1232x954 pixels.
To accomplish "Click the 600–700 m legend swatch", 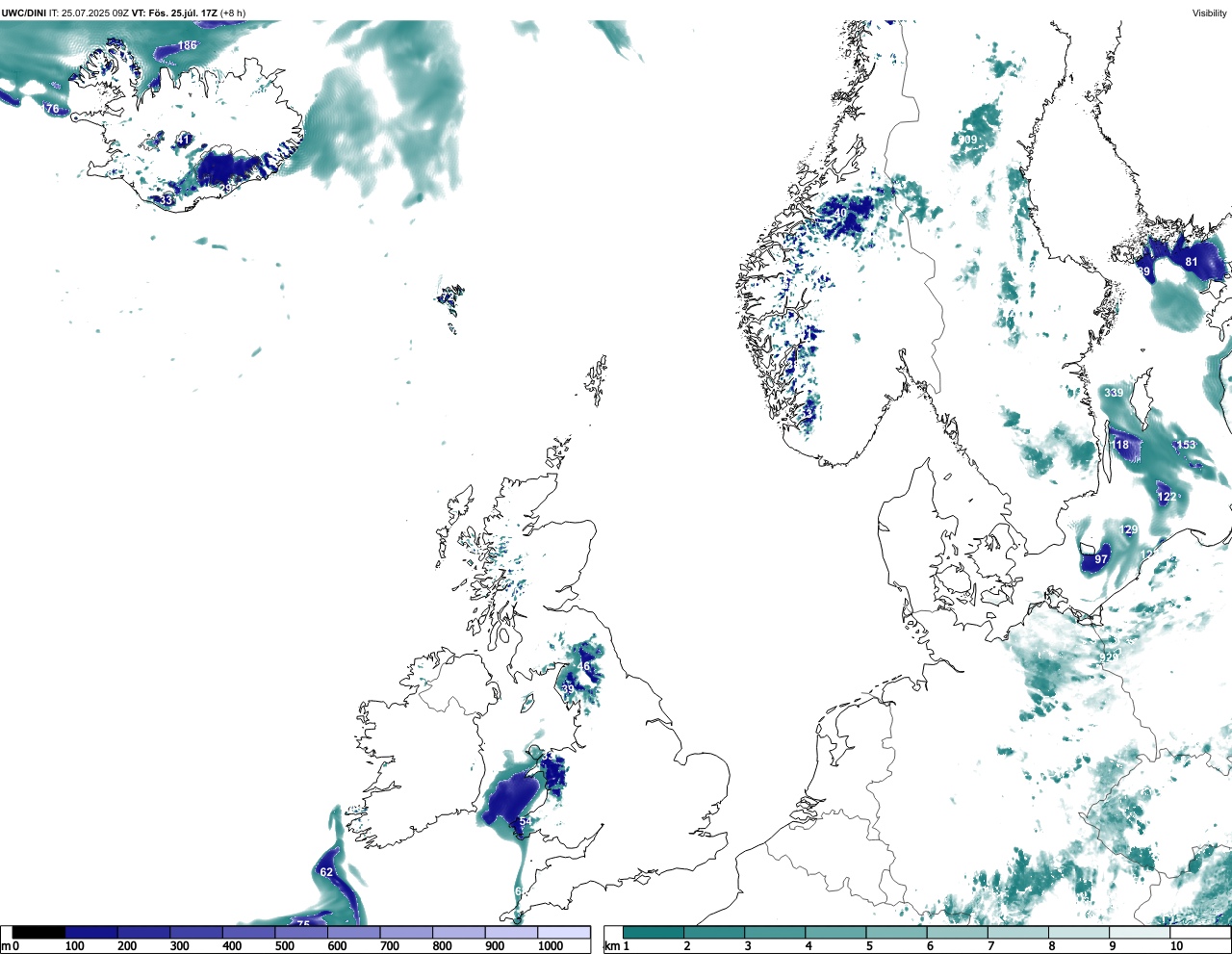I will pyautogui.click(x=354, y=932).
